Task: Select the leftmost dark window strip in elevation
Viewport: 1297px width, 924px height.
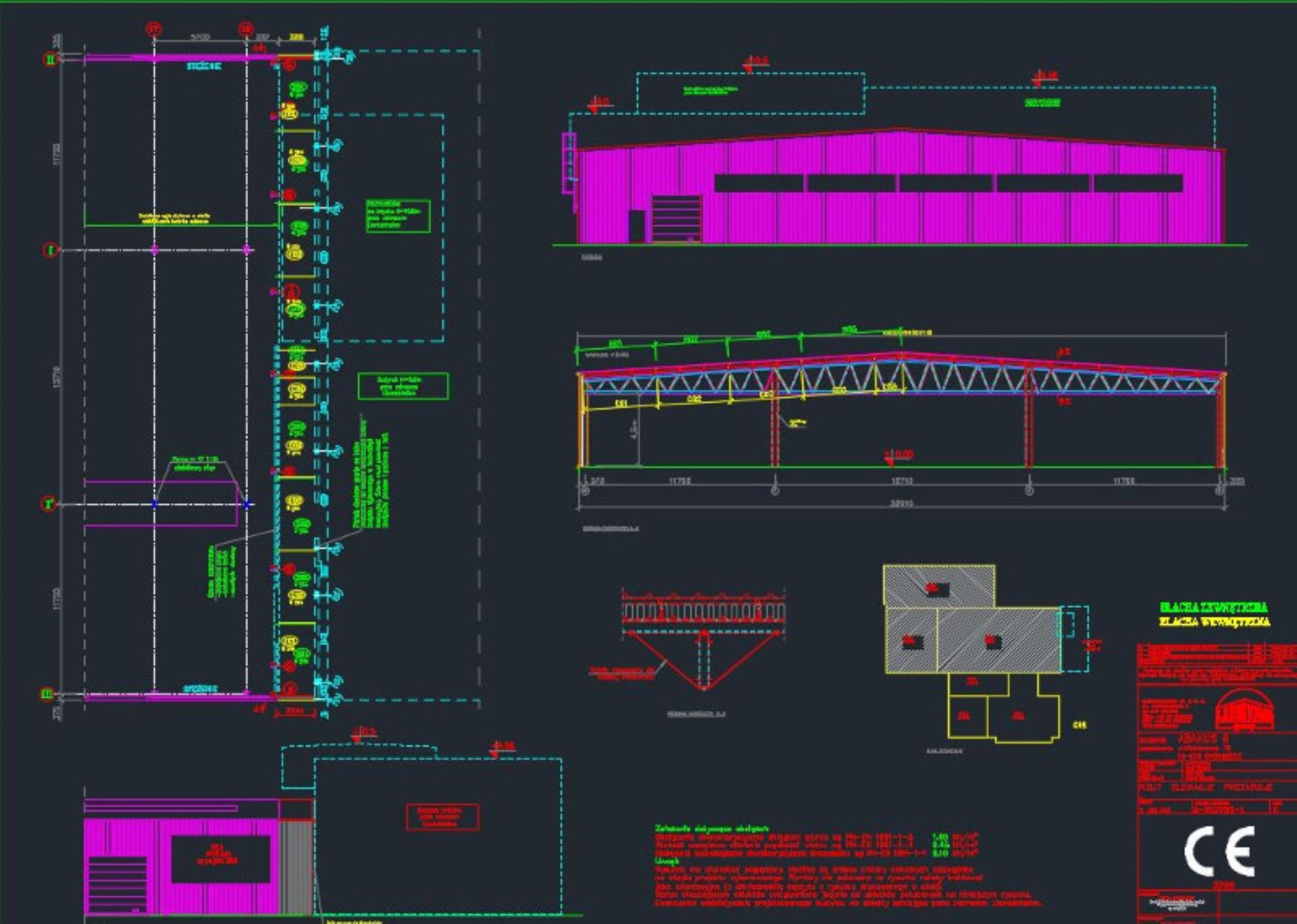Action: 759,183
